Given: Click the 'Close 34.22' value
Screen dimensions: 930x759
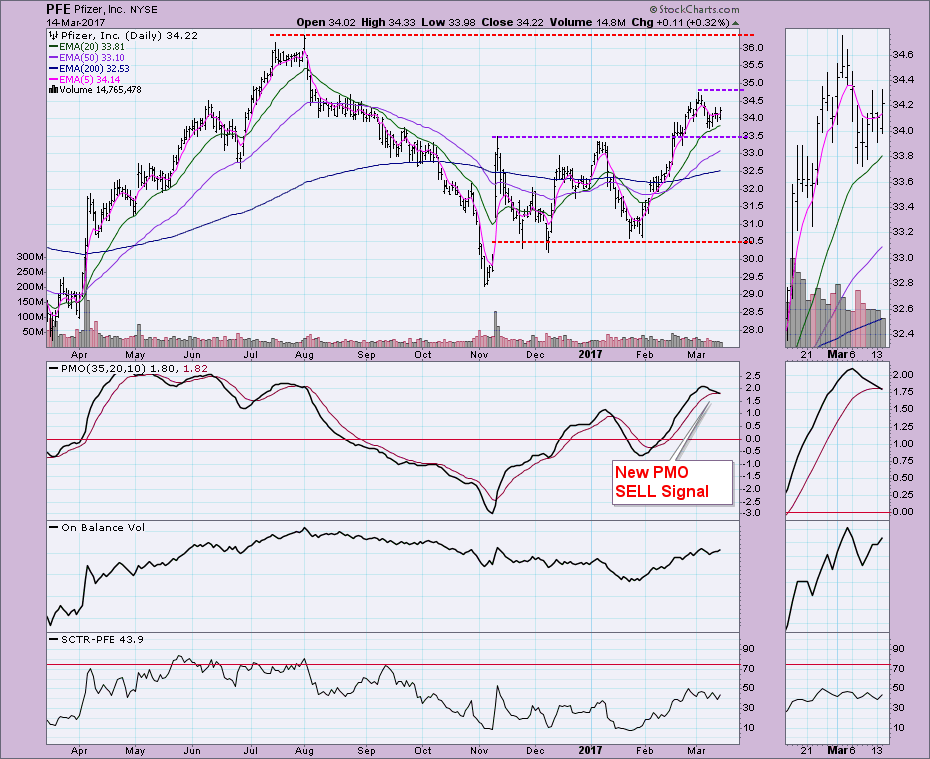Looking at the screenshot, I should (512, 23).
